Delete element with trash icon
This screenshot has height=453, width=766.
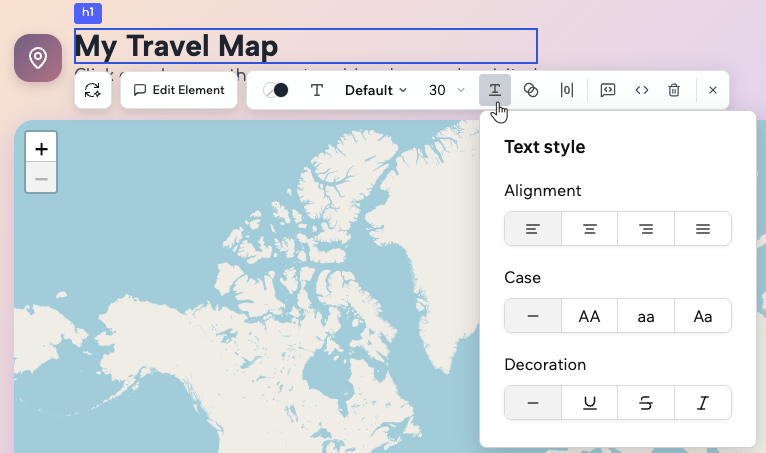674,90
